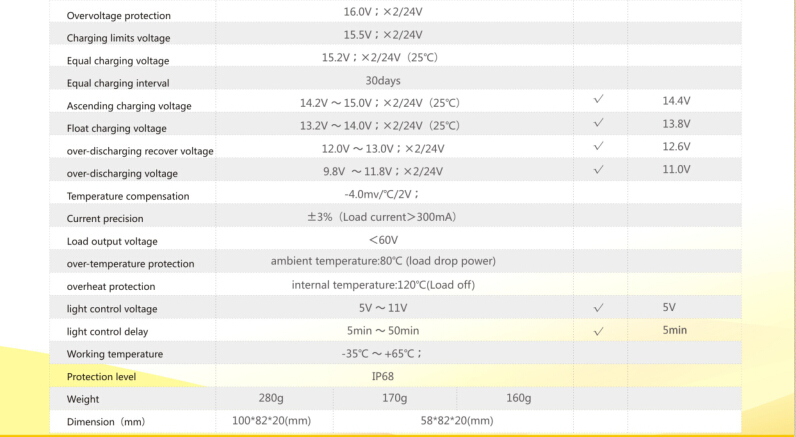The width and height of the screenshot is (796, 437).
Task: Select the 280g weight cell
Action: click(272, 399)
